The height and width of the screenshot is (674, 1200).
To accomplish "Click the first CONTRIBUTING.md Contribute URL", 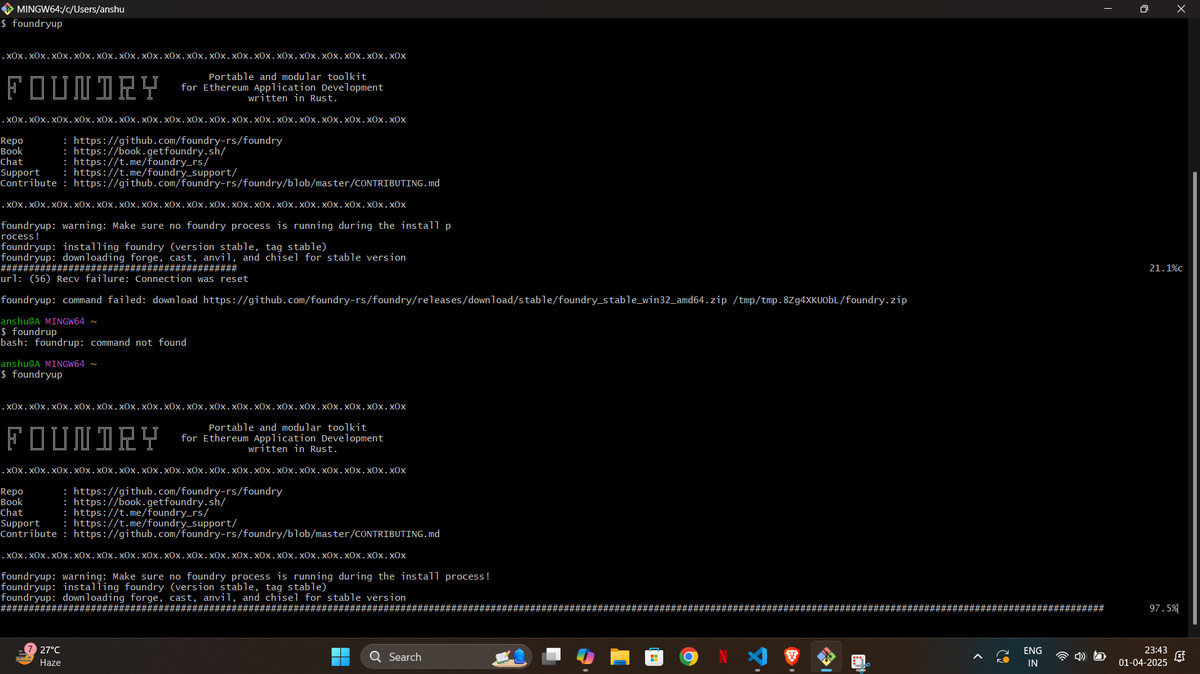I will pyautogui.click(x=256, y=183).
